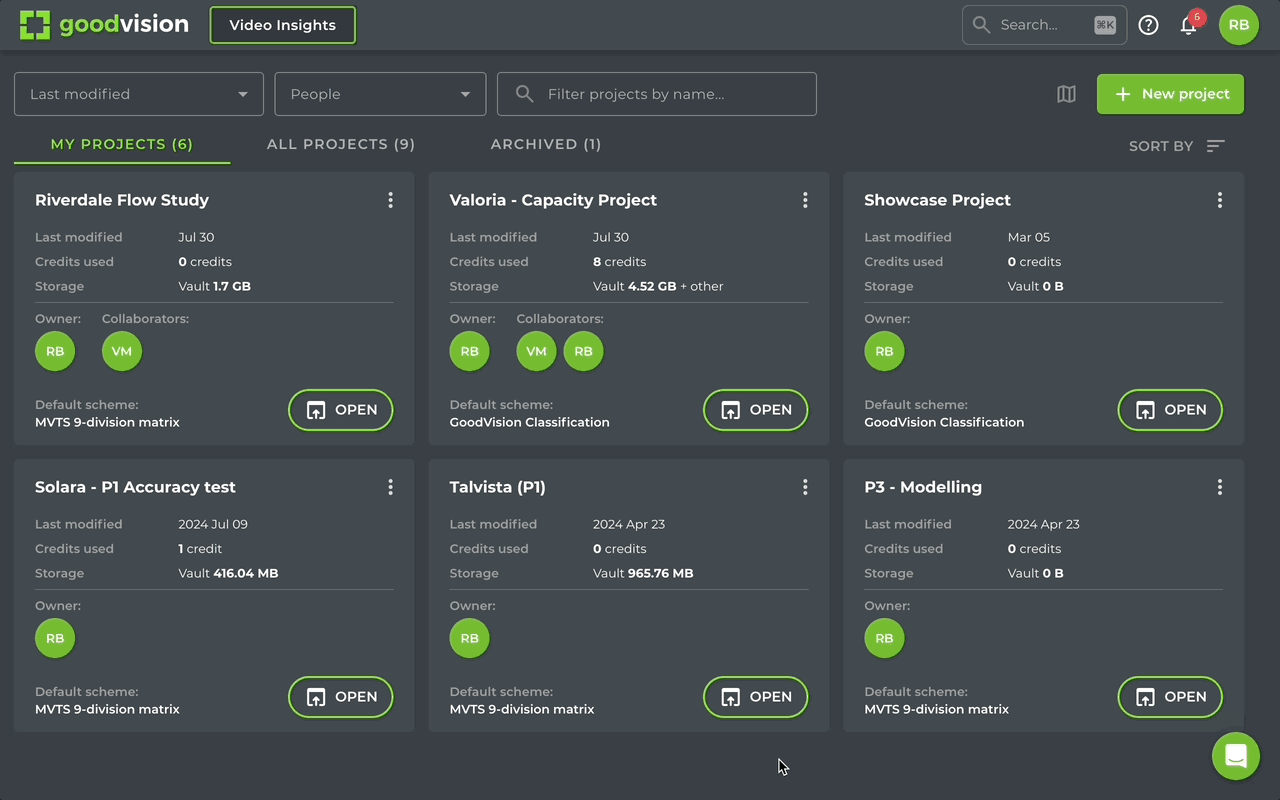Click the Video Insights button

(x=282, y=25)
